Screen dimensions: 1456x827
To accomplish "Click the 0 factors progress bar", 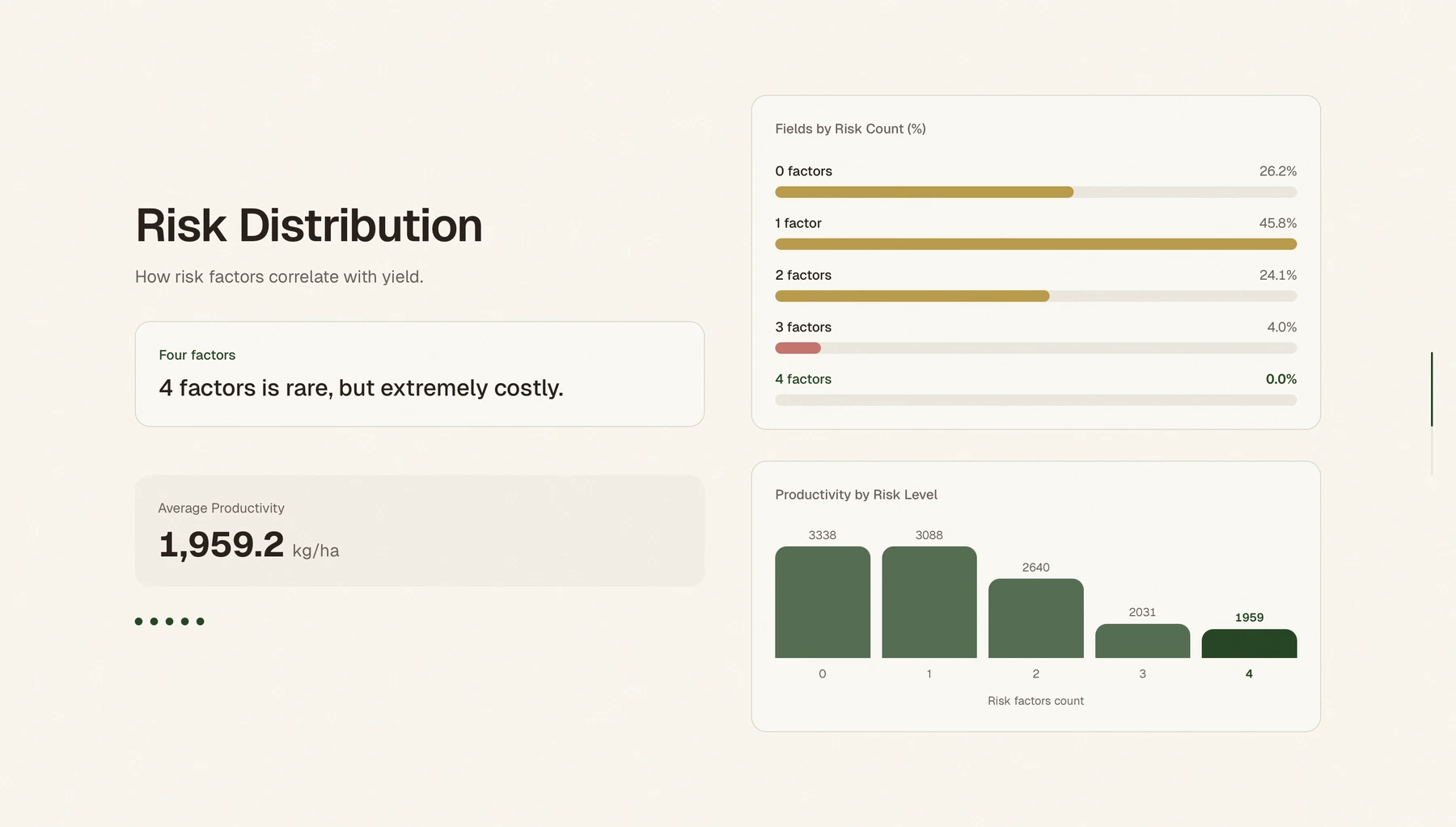I will pyautogui.click(x=1035, y=192).
